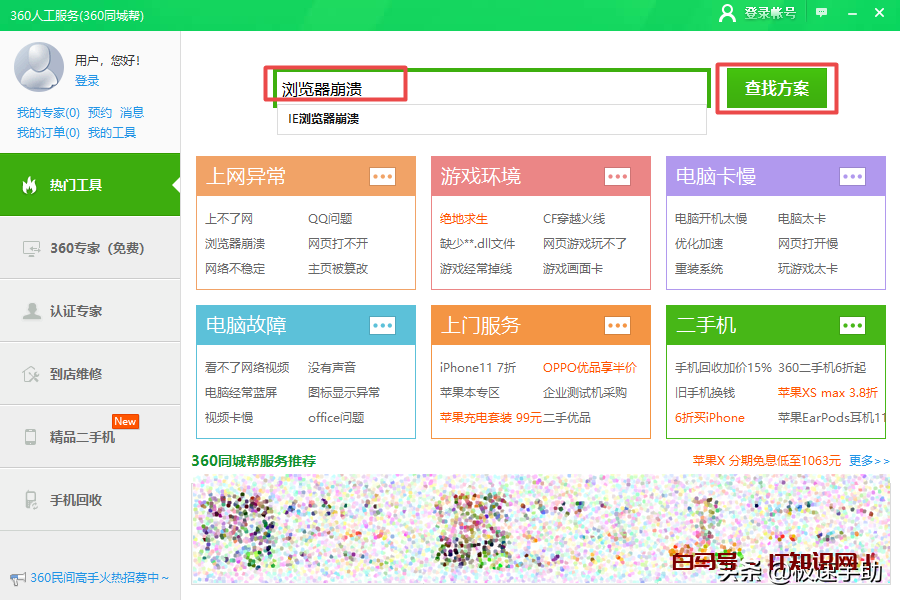Open 我的专家(0) link
This screenshot has height=600, width=900.
[48, 113]
